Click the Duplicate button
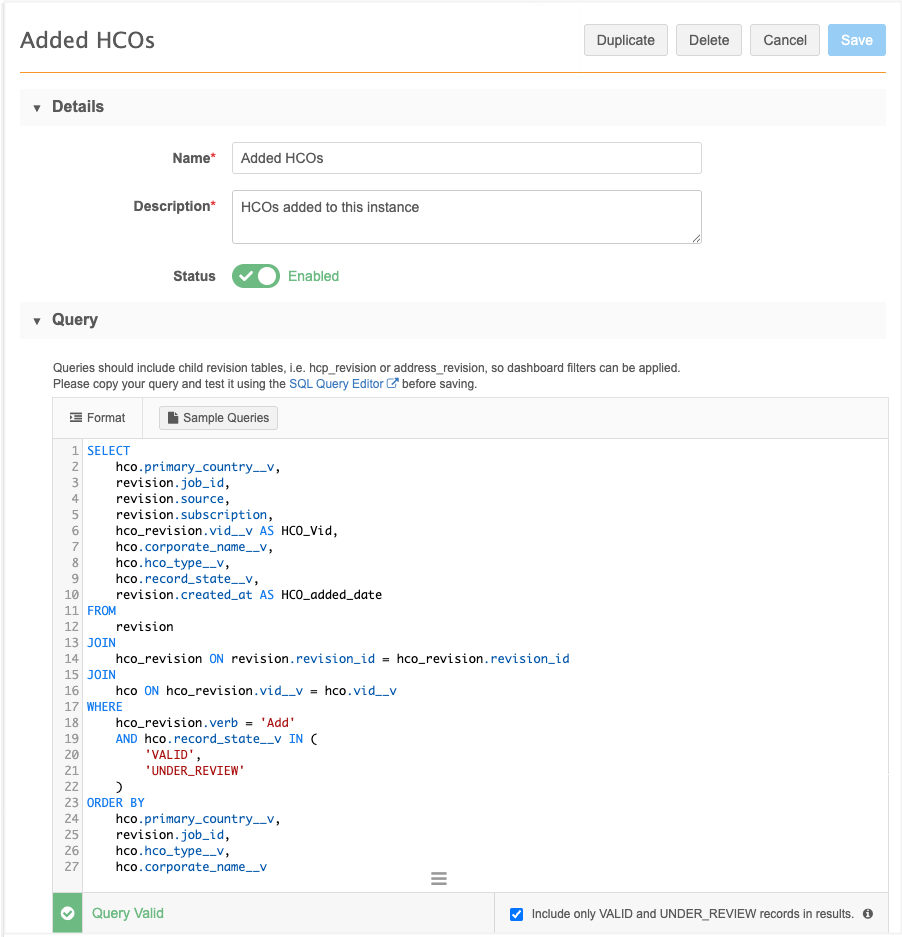This screenshot has height=937, width=902. (x=625, y=40)
